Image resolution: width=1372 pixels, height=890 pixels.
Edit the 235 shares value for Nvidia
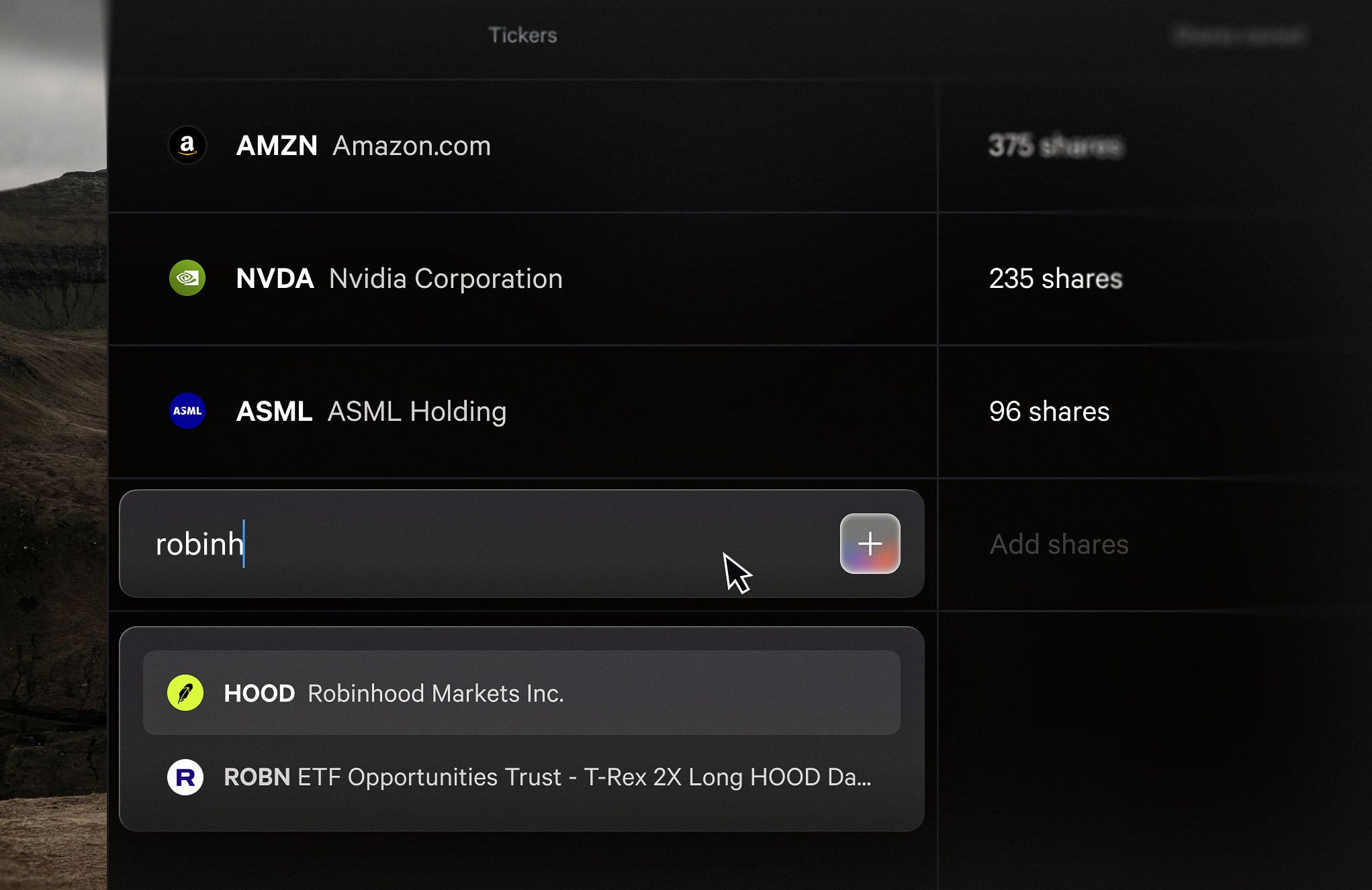pos(1055,279)
